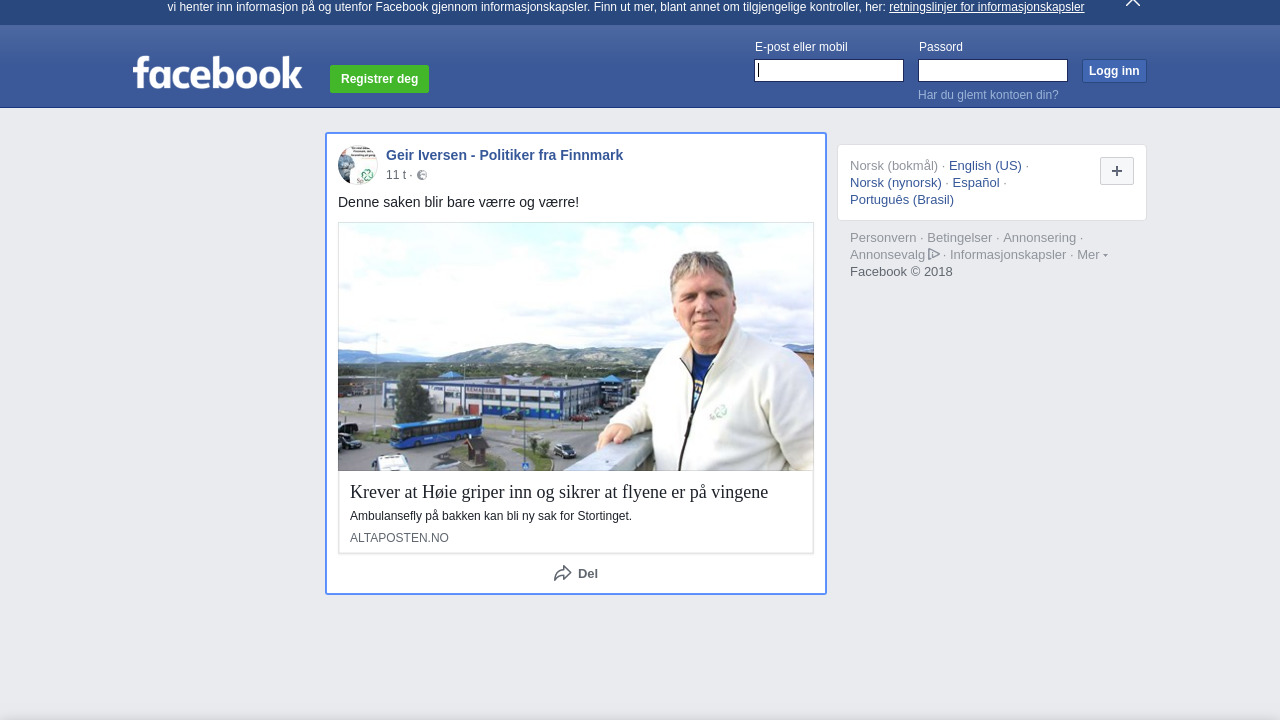This screenshot has width=1280, height=720.
Task: Open retningslinjer for informasjonskapsler link
Action: pos(986,7)
